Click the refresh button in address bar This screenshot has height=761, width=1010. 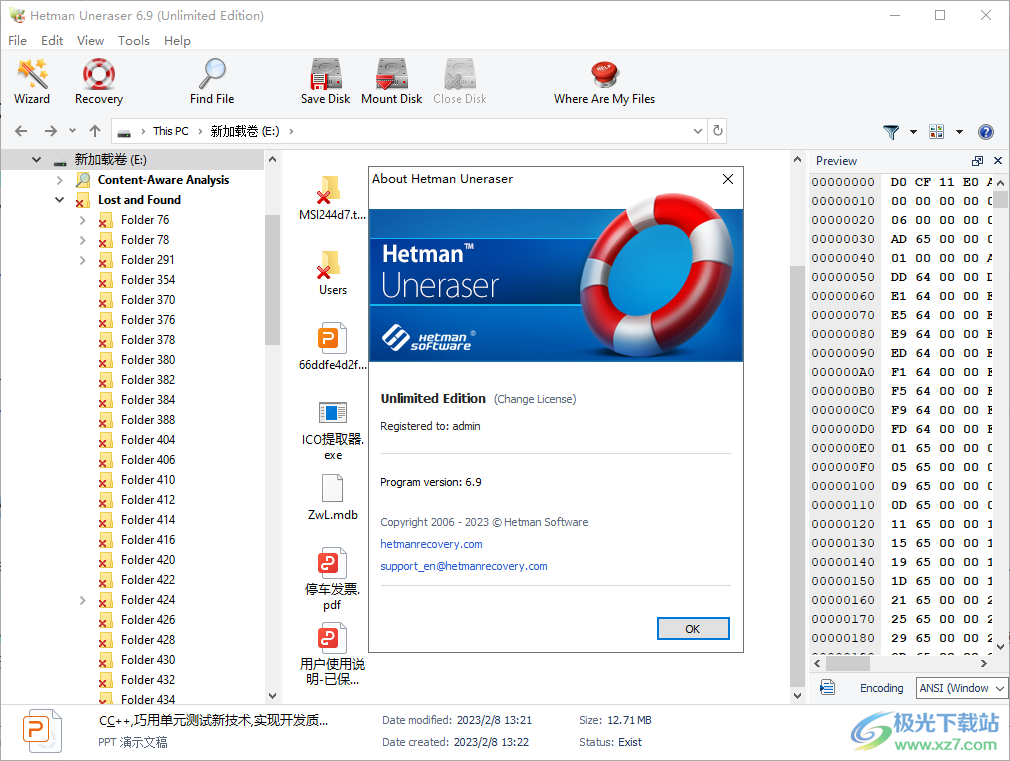click(717, 131)
